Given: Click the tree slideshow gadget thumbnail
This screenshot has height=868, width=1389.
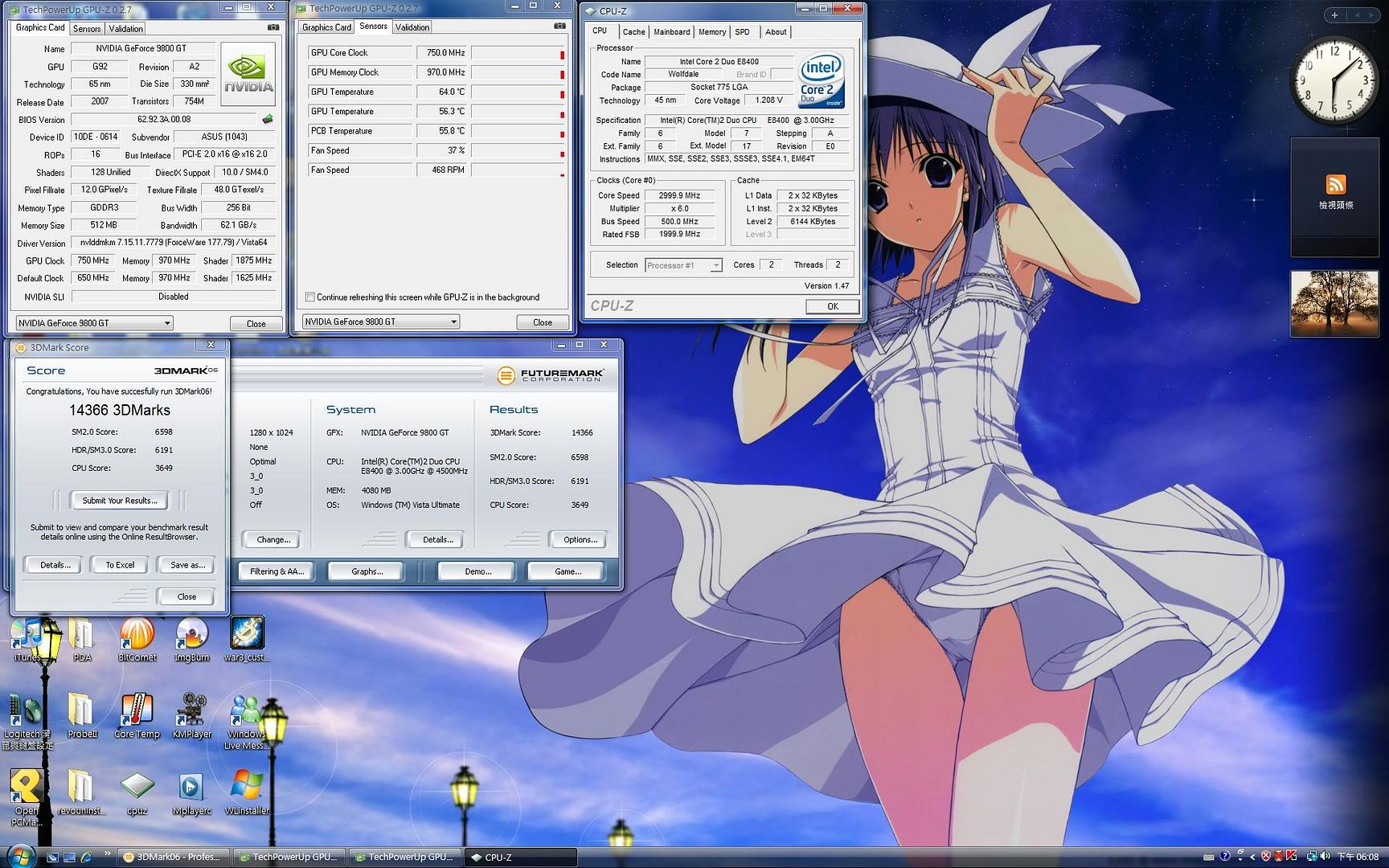Looking at the screenshot, I should (x=1334, y=304).
